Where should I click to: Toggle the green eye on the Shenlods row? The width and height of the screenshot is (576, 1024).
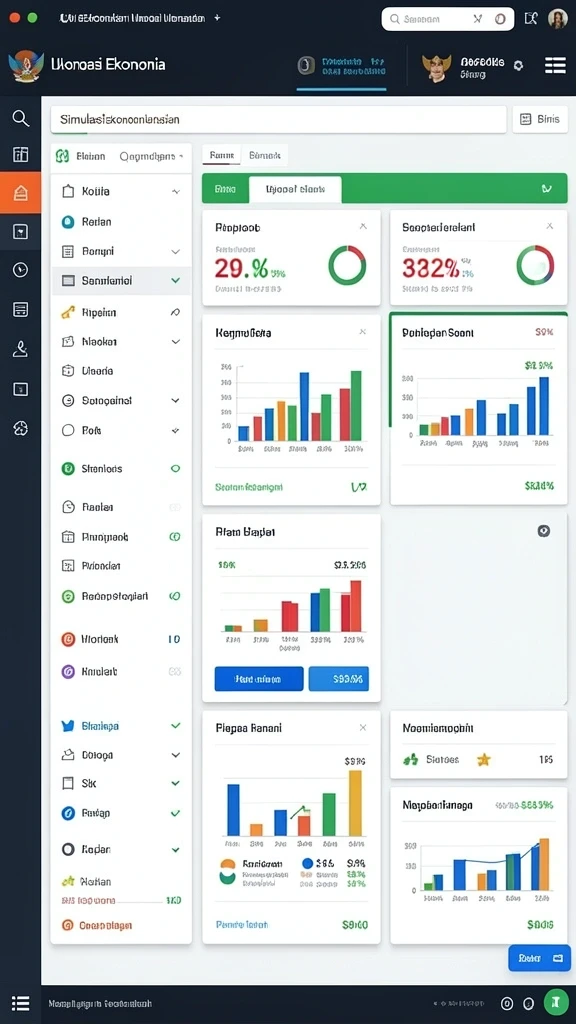click(x=175, y=468)
